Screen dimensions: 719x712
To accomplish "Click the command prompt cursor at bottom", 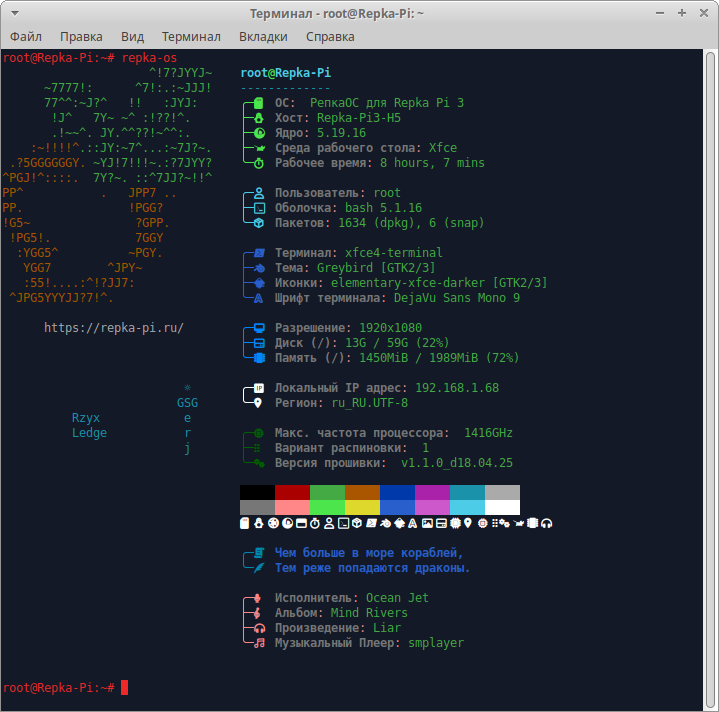I will coord(124,688).
